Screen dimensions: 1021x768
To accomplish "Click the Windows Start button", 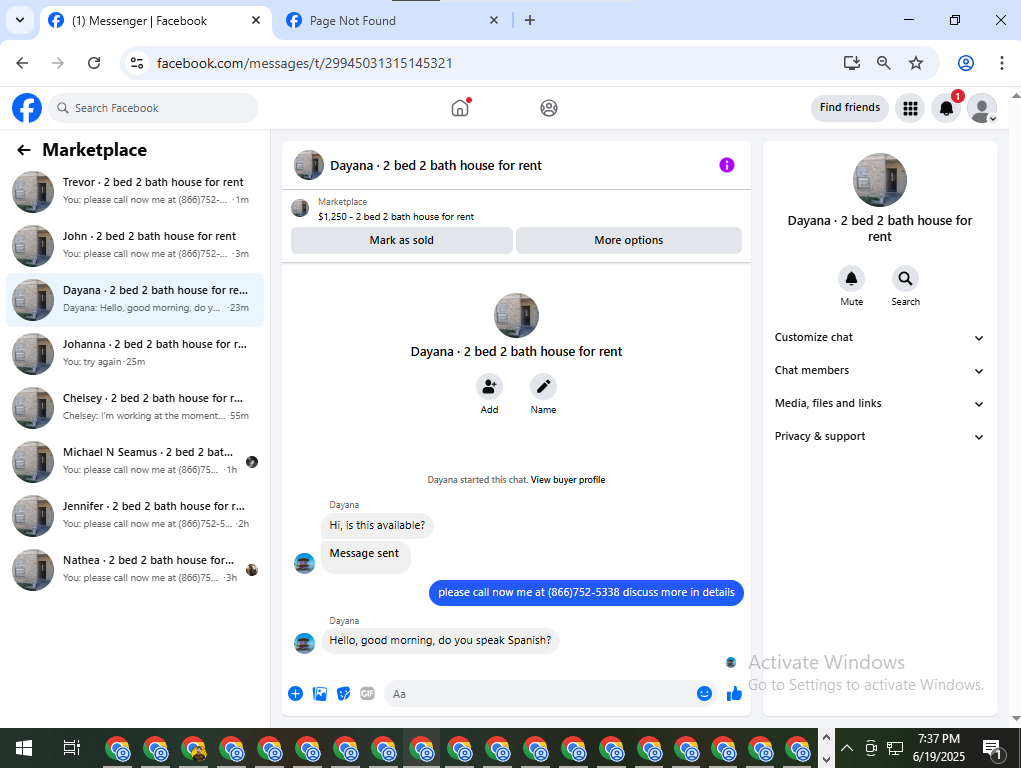I will 24,748.
